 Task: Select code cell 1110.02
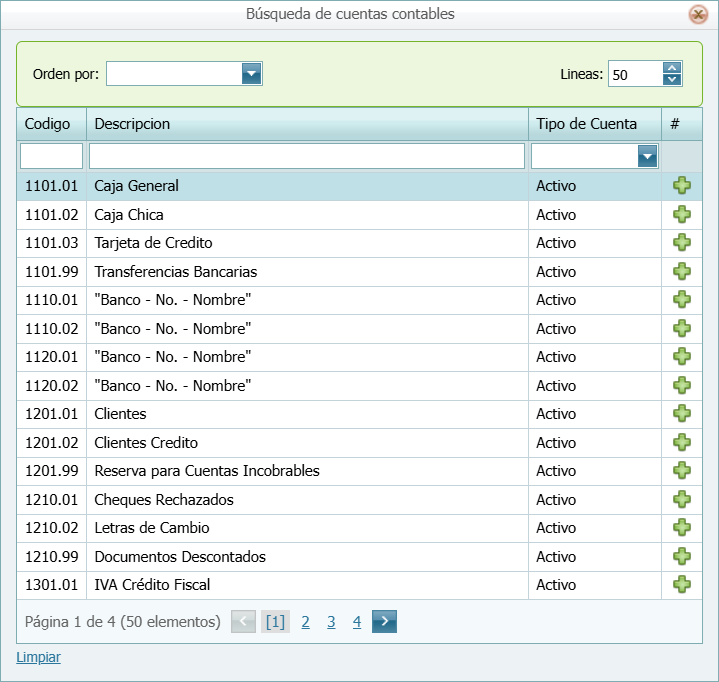51,328
